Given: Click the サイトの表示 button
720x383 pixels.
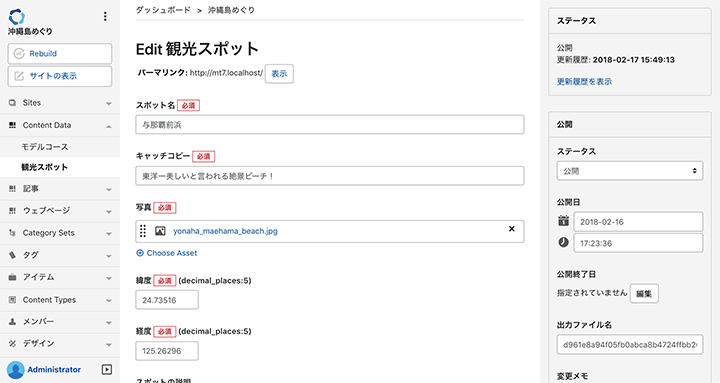Looking at the screenshot, I should (60, 76).
